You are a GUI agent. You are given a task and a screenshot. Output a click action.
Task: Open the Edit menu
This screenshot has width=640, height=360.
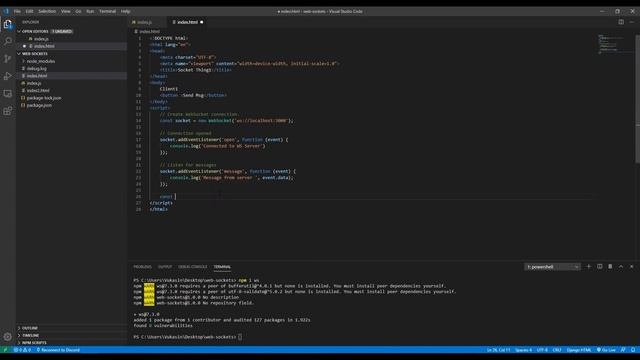click(29, 11)
